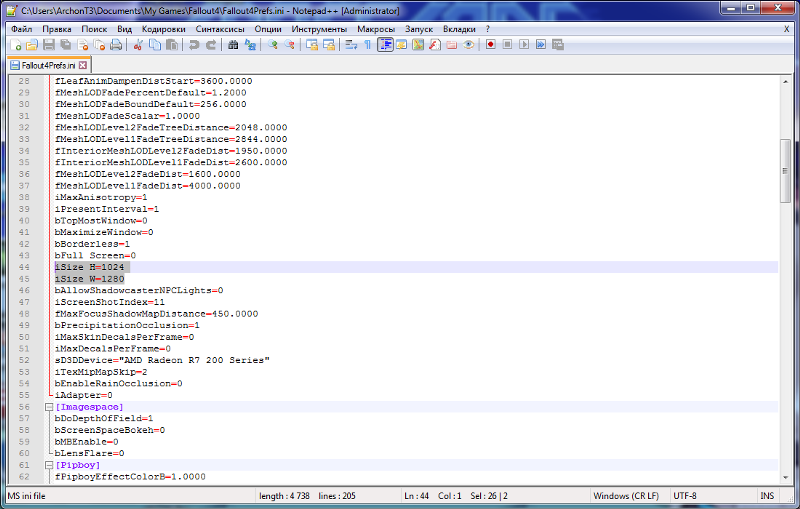800x509 pixels.
Task: Open Folder as Workspace icon
Action: (452, 45)
